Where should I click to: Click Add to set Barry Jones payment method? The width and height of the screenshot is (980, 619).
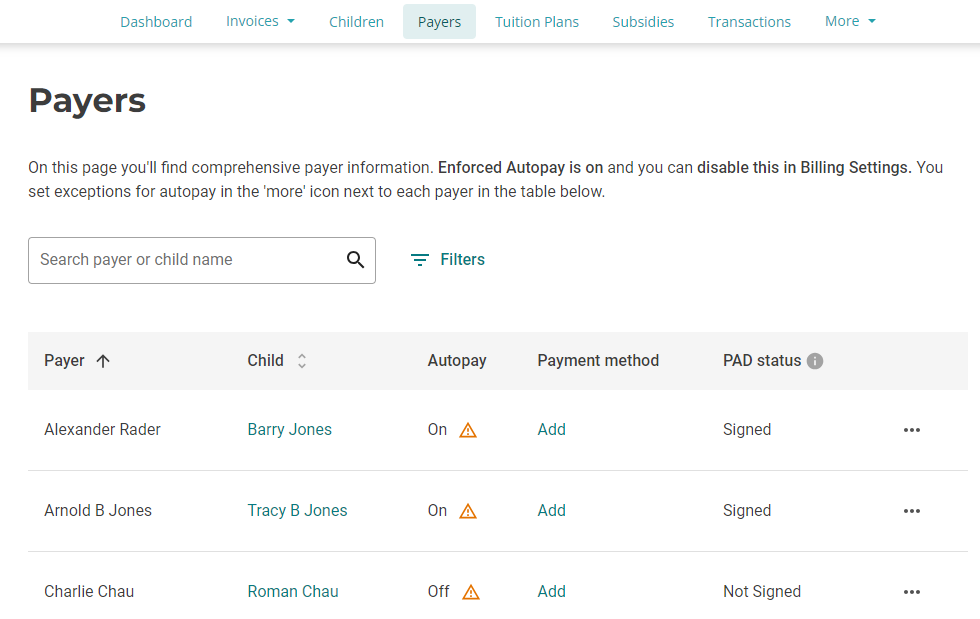click(551, 429)
